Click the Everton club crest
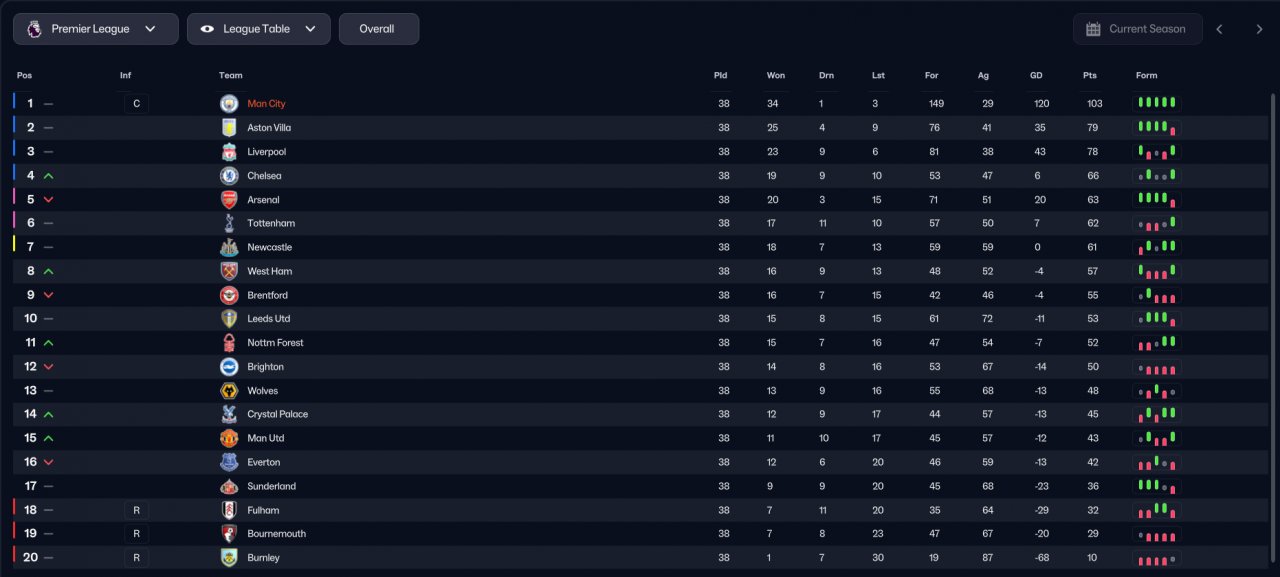 pos(229,462)
